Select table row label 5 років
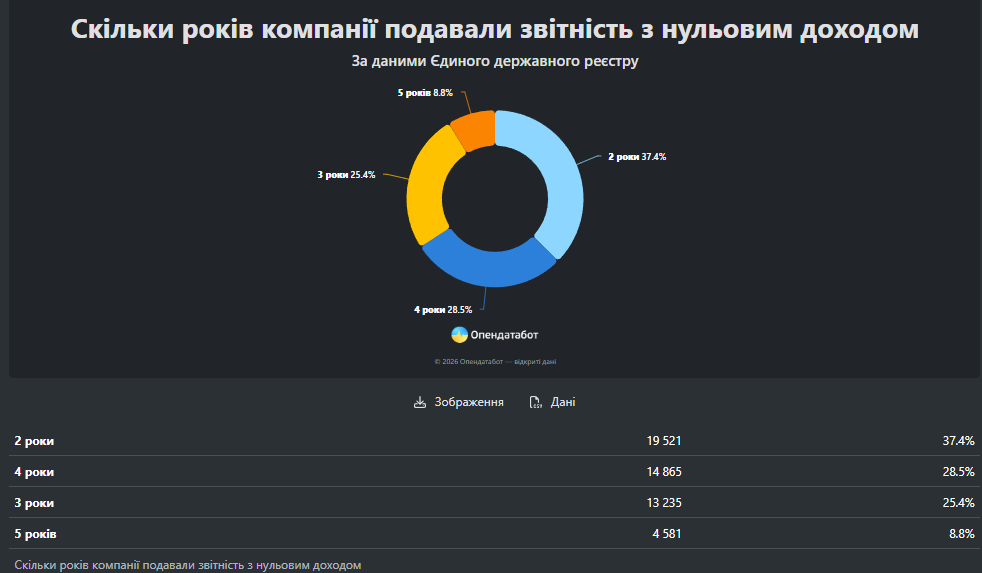The image size is (982, 573). pyautogui.click(x=35, y=534)
